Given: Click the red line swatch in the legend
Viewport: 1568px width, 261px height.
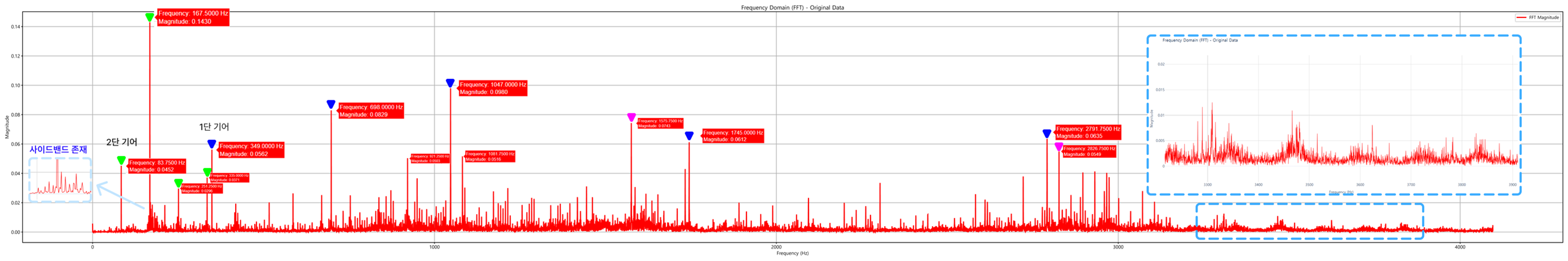Looking at the screenshot, I should pos(1522,17).
